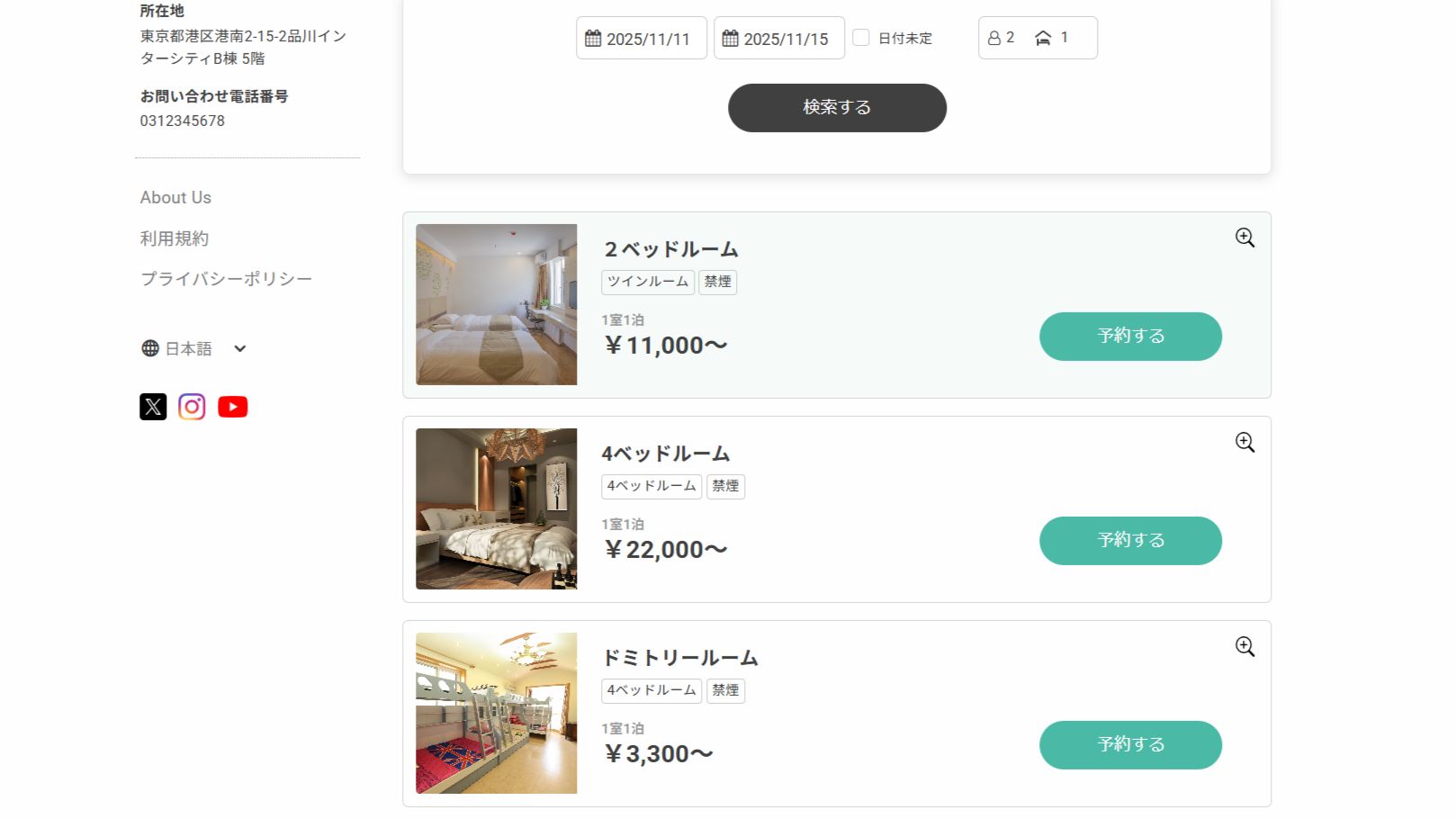Click the calendar icon for 2025/11/11
Image resolution: width=1456 pixels, height=819 pixels.
(x=593, y=39)
